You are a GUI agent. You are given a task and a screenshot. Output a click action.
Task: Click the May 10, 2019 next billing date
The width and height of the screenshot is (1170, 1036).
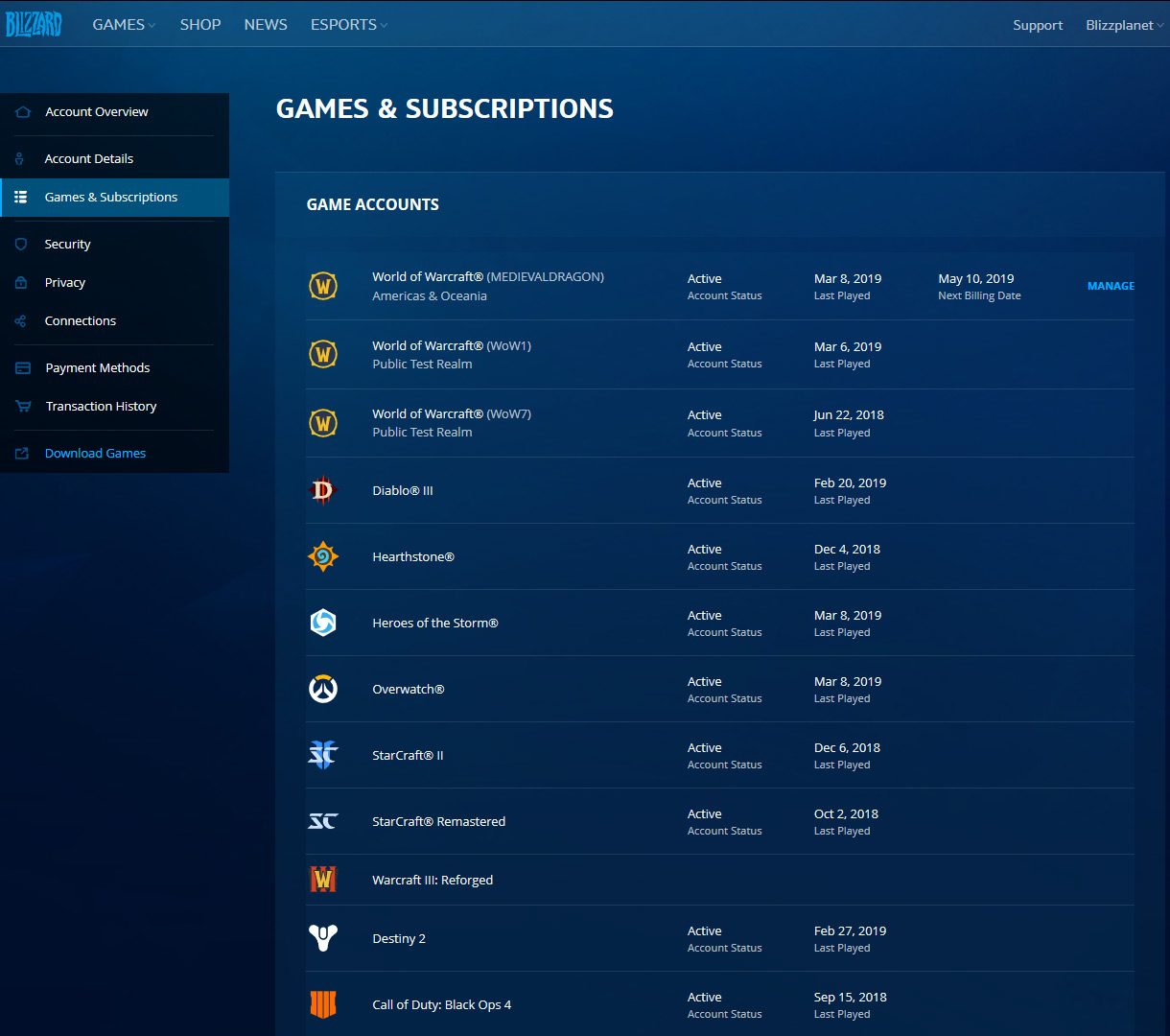976,278
